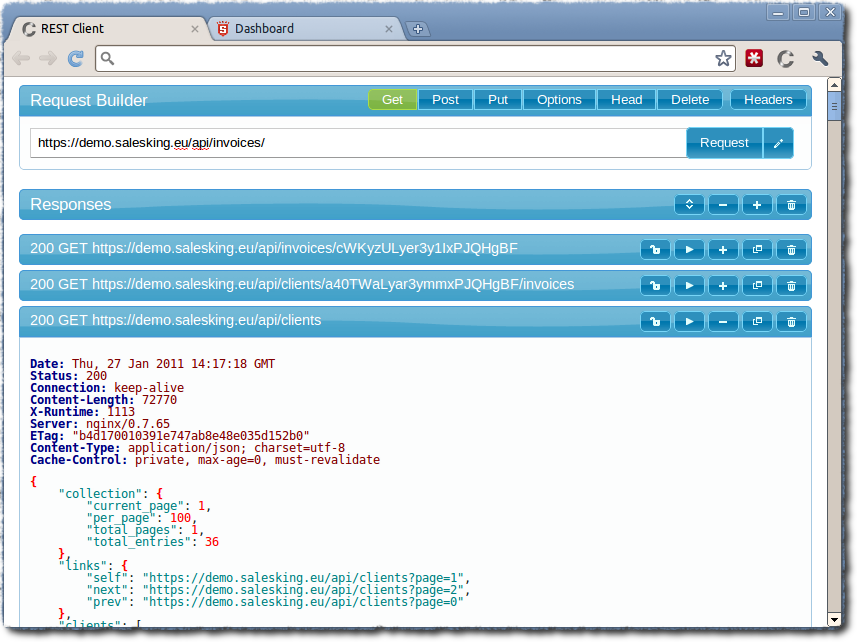Click the Responses panel title
The width and height of the screenshot is (857, 642).
[71, 204]
